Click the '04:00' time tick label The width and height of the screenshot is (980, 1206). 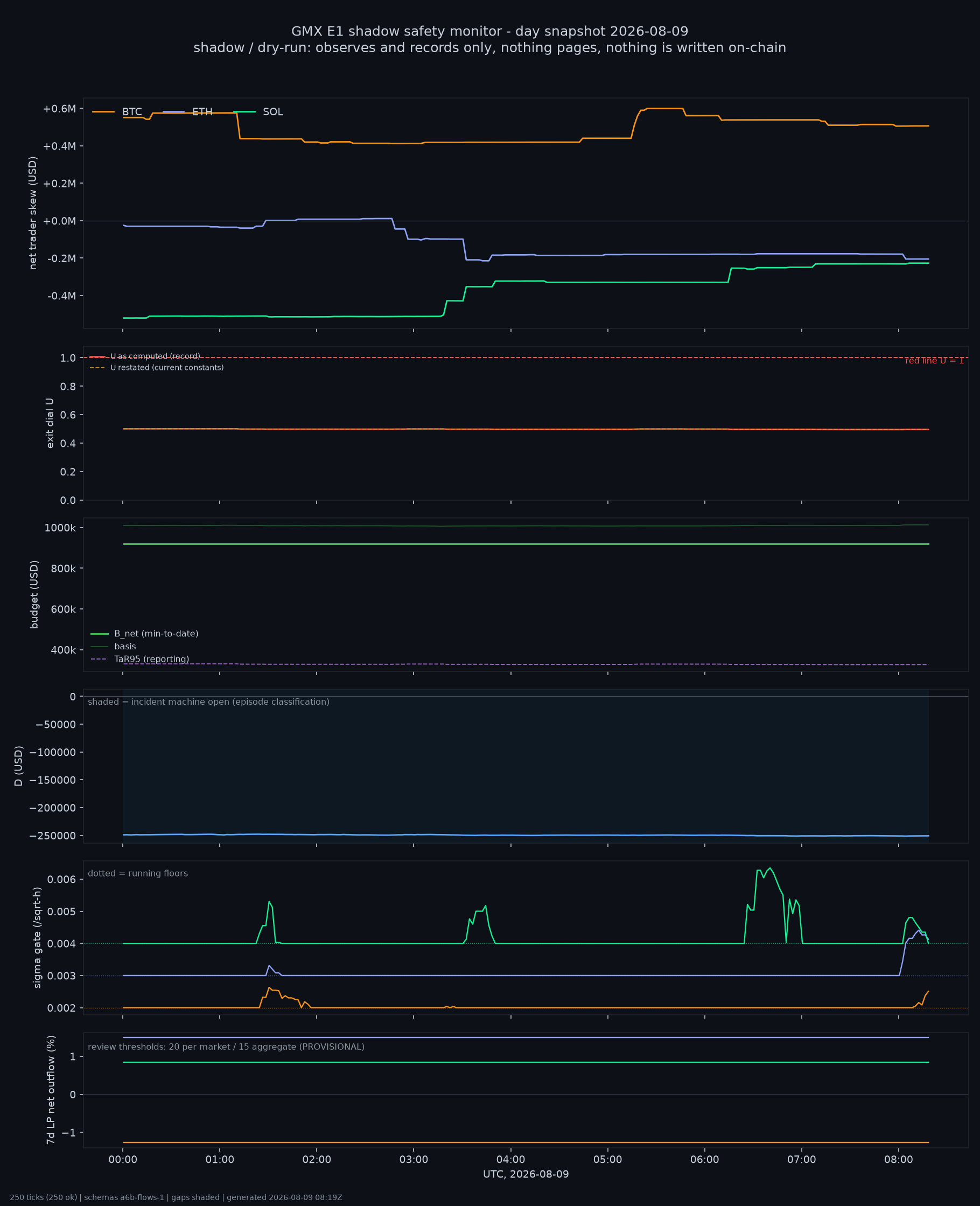coord(511,1160)
